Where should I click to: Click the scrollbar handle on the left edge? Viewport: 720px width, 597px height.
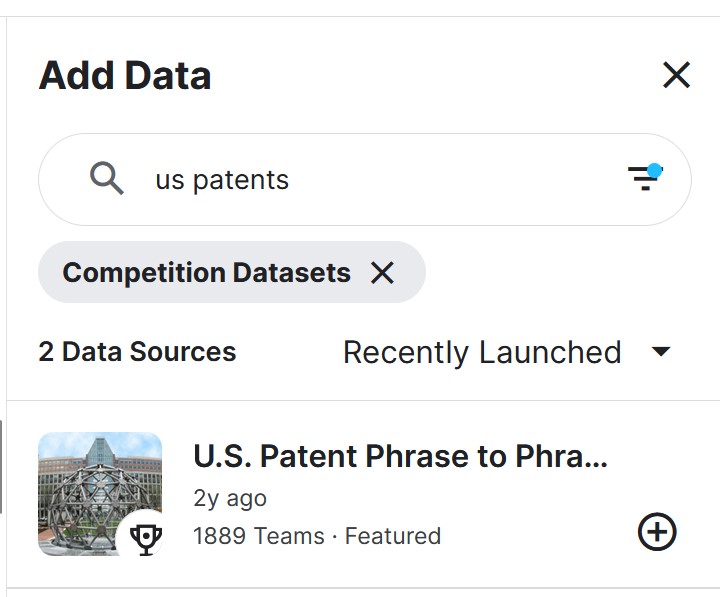pos(1,467)
